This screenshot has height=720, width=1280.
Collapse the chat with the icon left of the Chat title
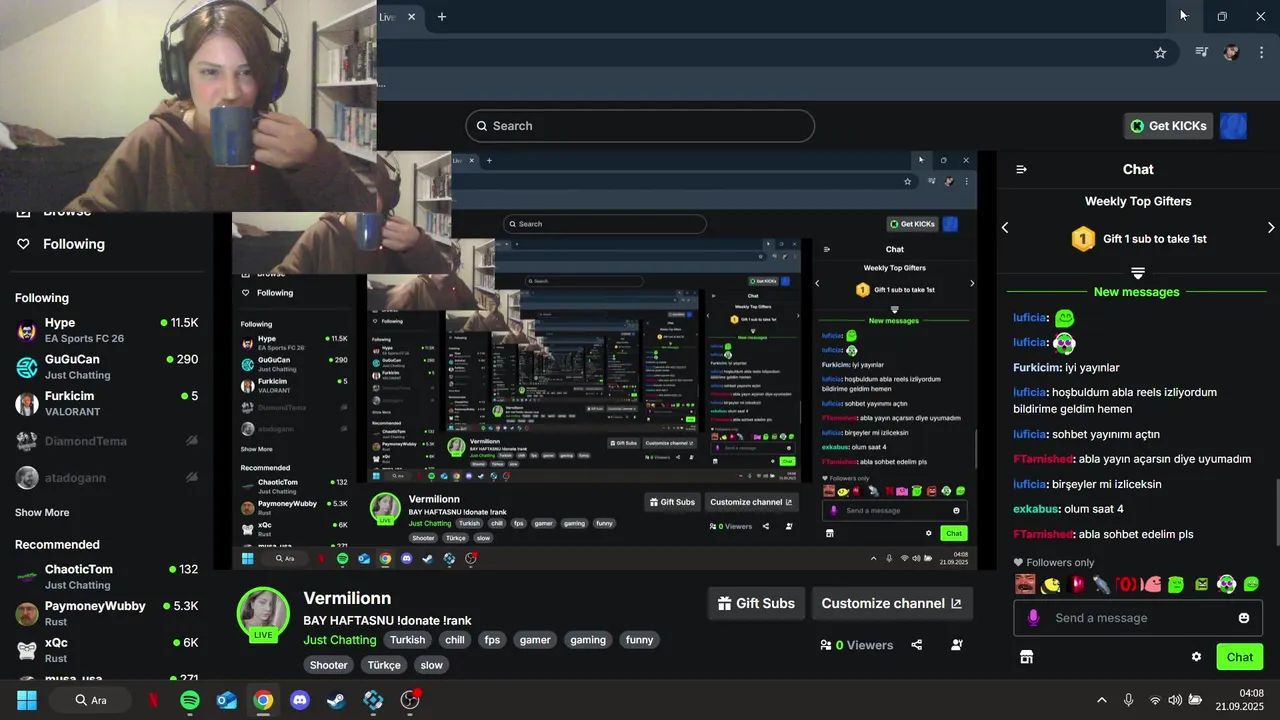click(x=1021, y=169)
